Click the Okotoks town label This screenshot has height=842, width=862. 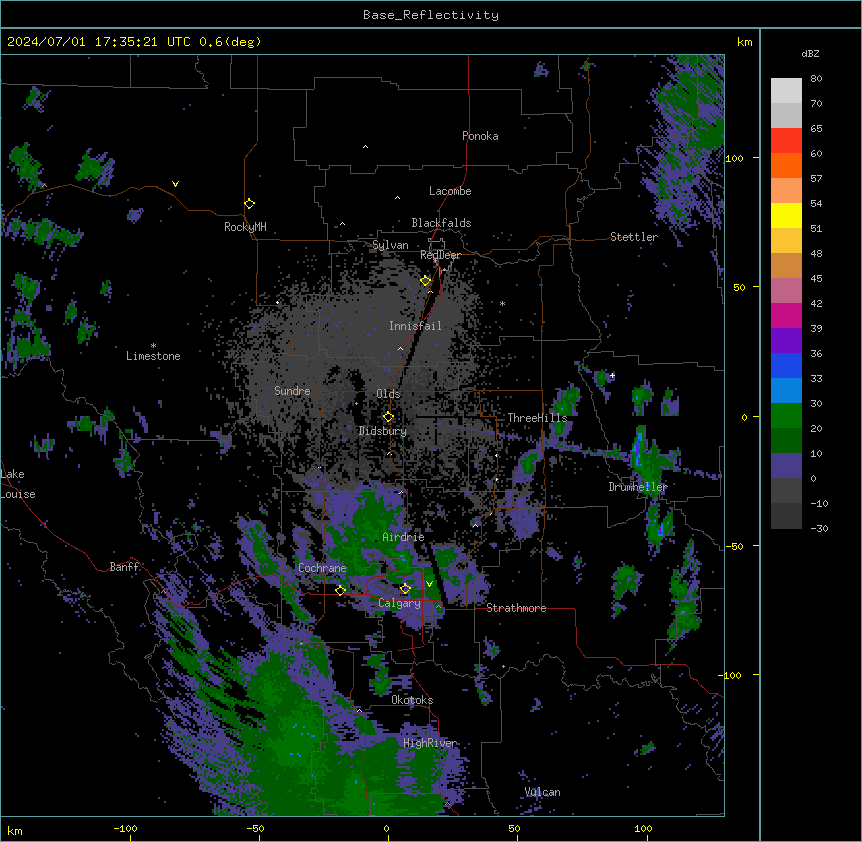coord(412,700)
